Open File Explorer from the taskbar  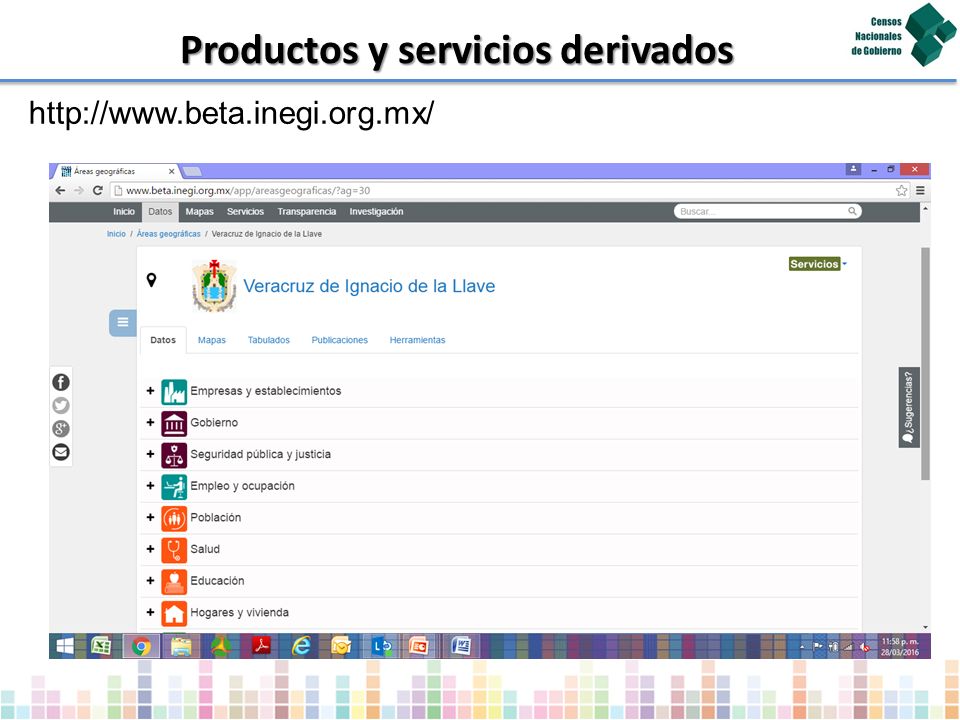181,646
